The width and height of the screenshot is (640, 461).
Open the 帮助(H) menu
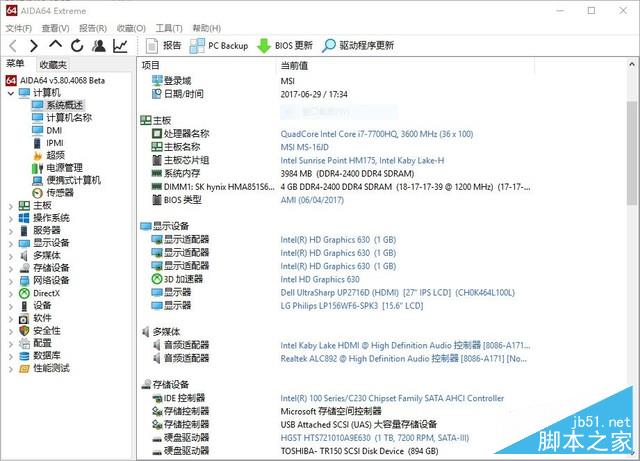207,28
